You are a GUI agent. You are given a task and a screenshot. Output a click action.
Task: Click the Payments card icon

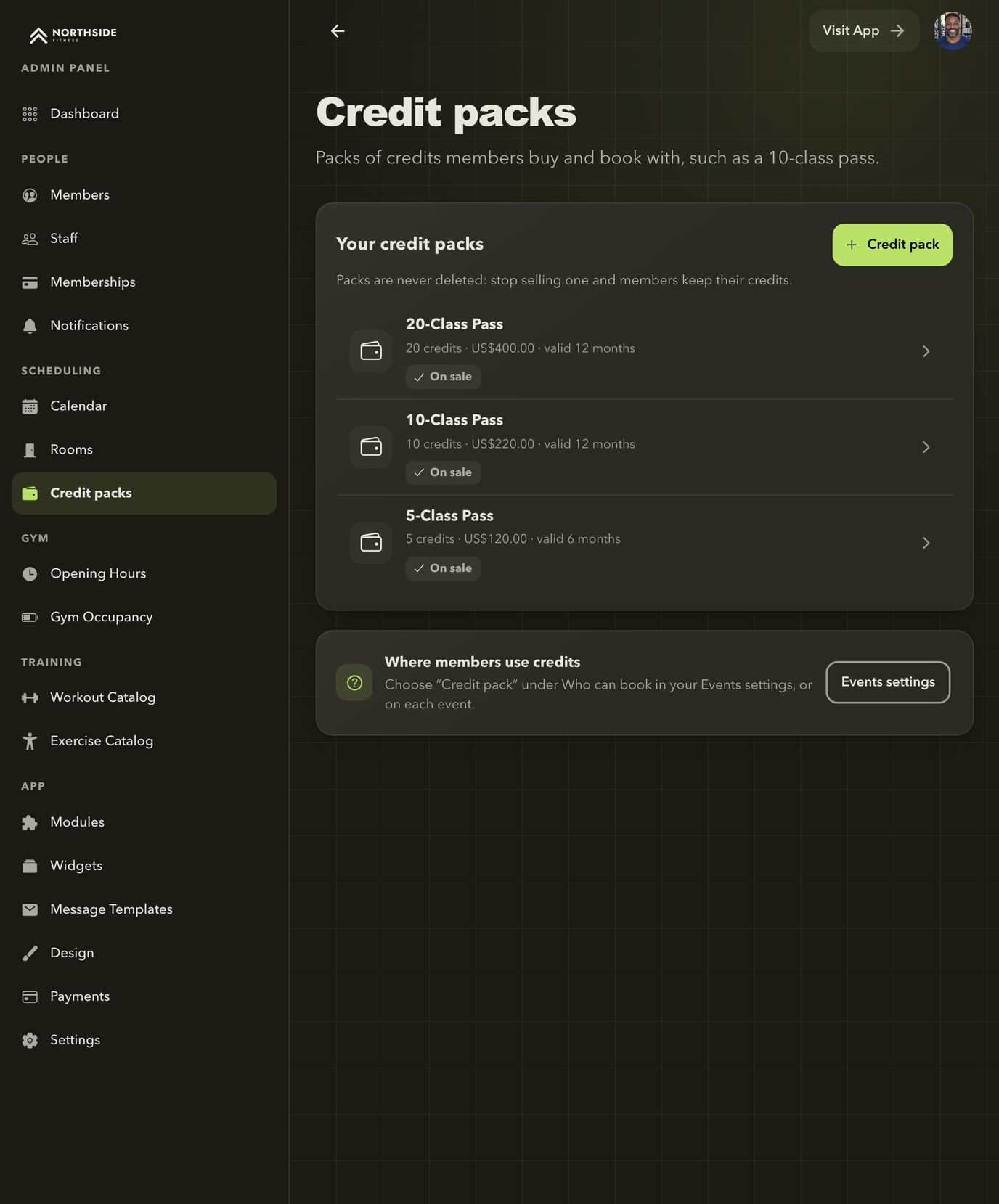click(30, 996)
